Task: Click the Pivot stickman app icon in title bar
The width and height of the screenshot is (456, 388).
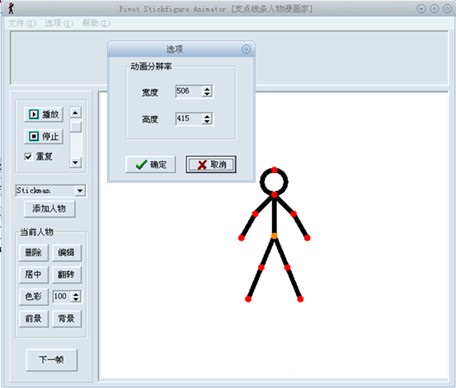Action: point(11,8)
